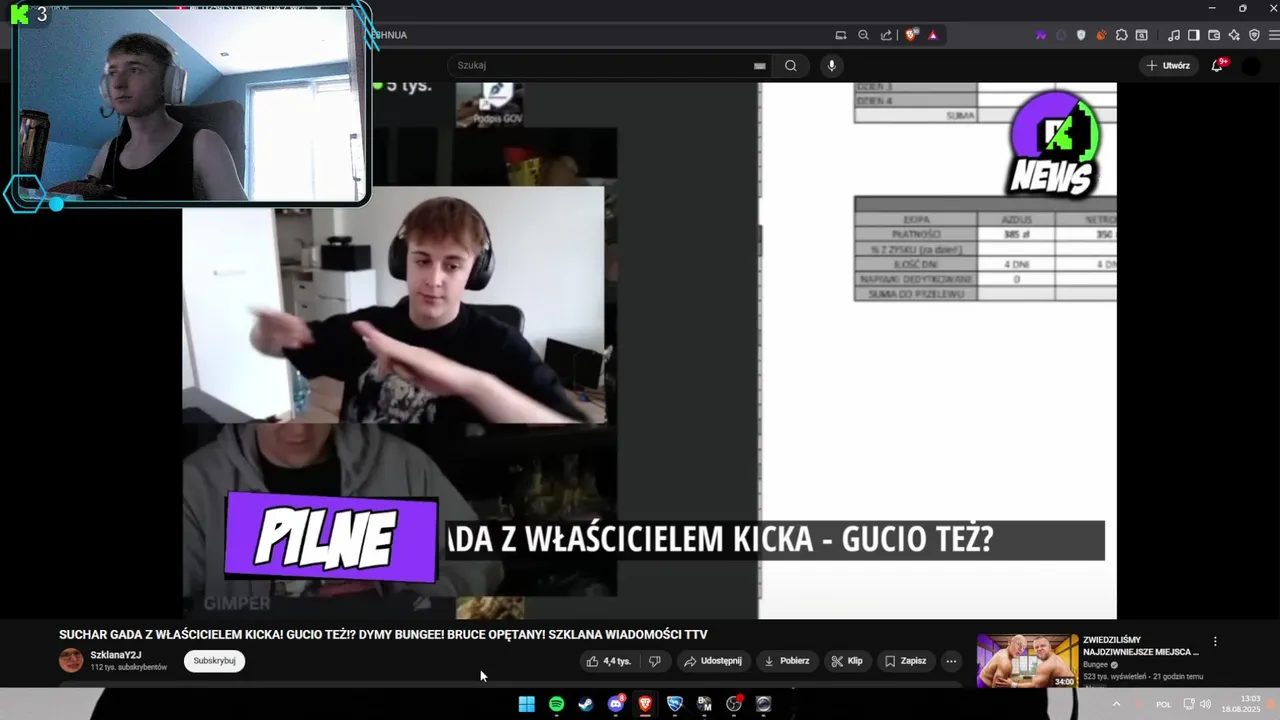Screen dimensions: 1280x720
Task: Open the Brave Wallet icon
Action: [1214, 35]
